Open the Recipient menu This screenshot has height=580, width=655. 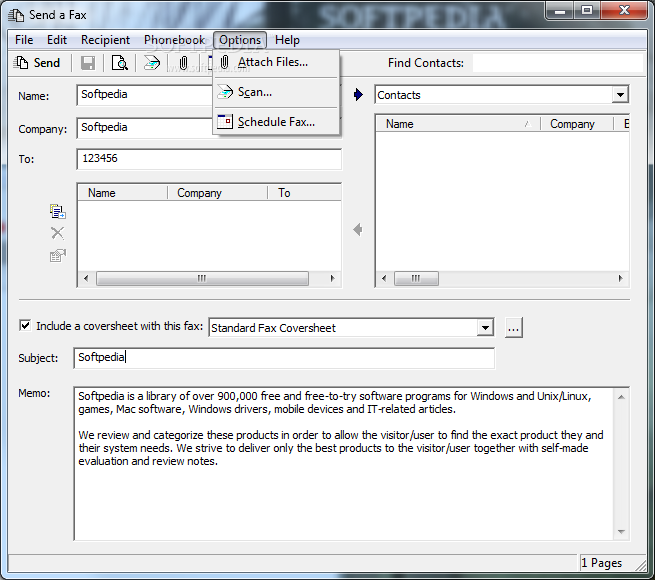pos(105,40)
